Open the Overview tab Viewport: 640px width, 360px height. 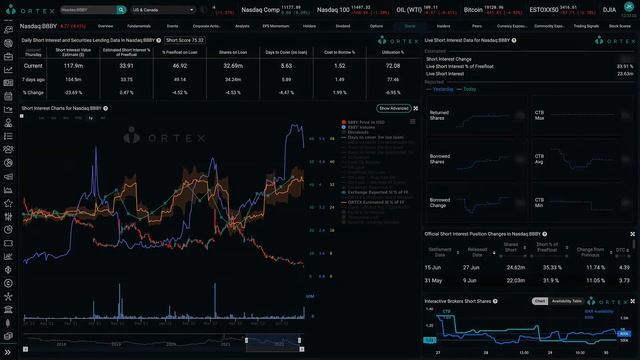[105, 26]
